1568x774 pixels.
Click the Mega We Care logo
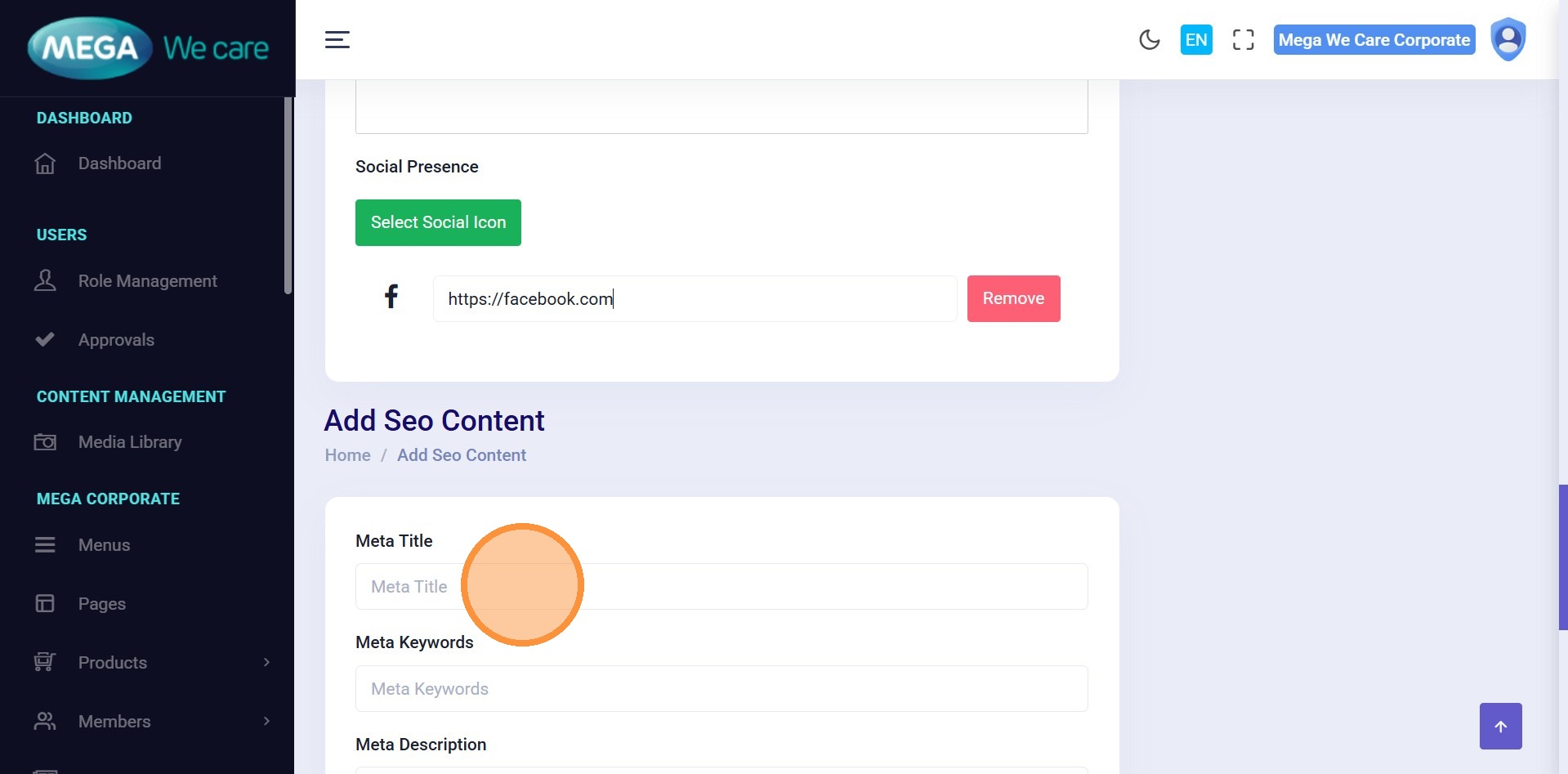148,48
